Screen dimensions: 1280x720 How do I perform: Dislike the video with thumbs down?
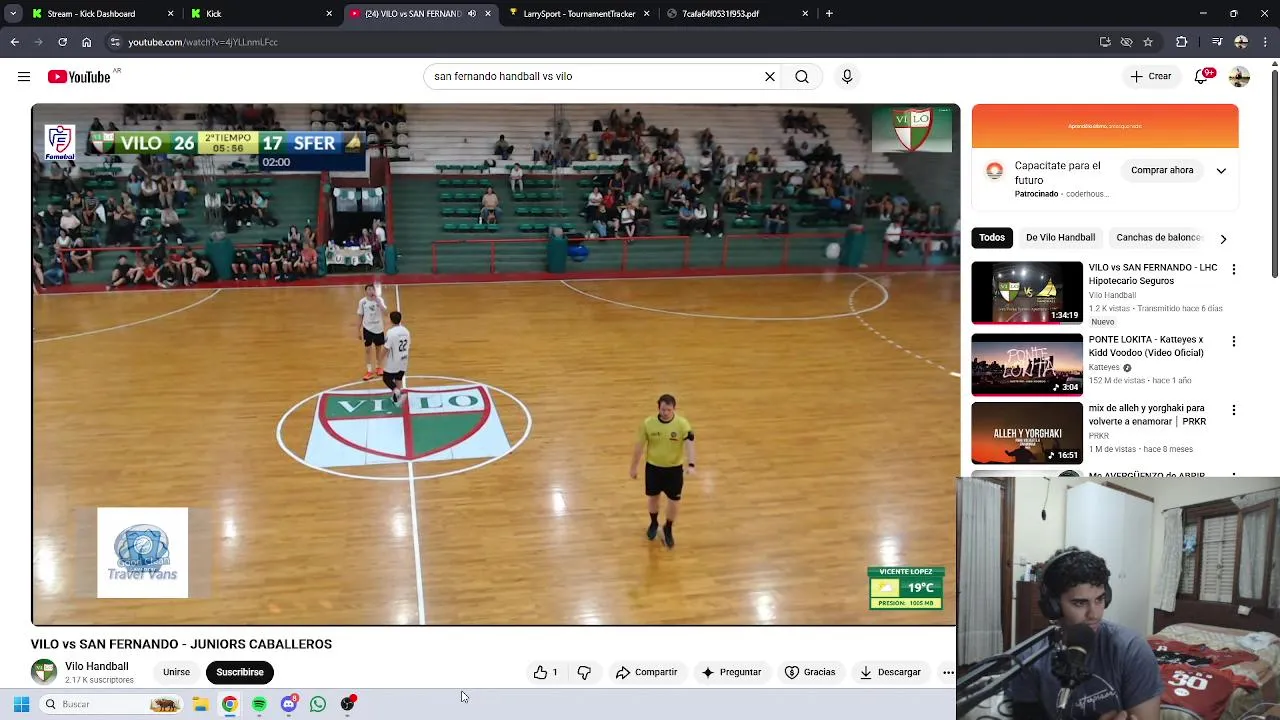584,672
